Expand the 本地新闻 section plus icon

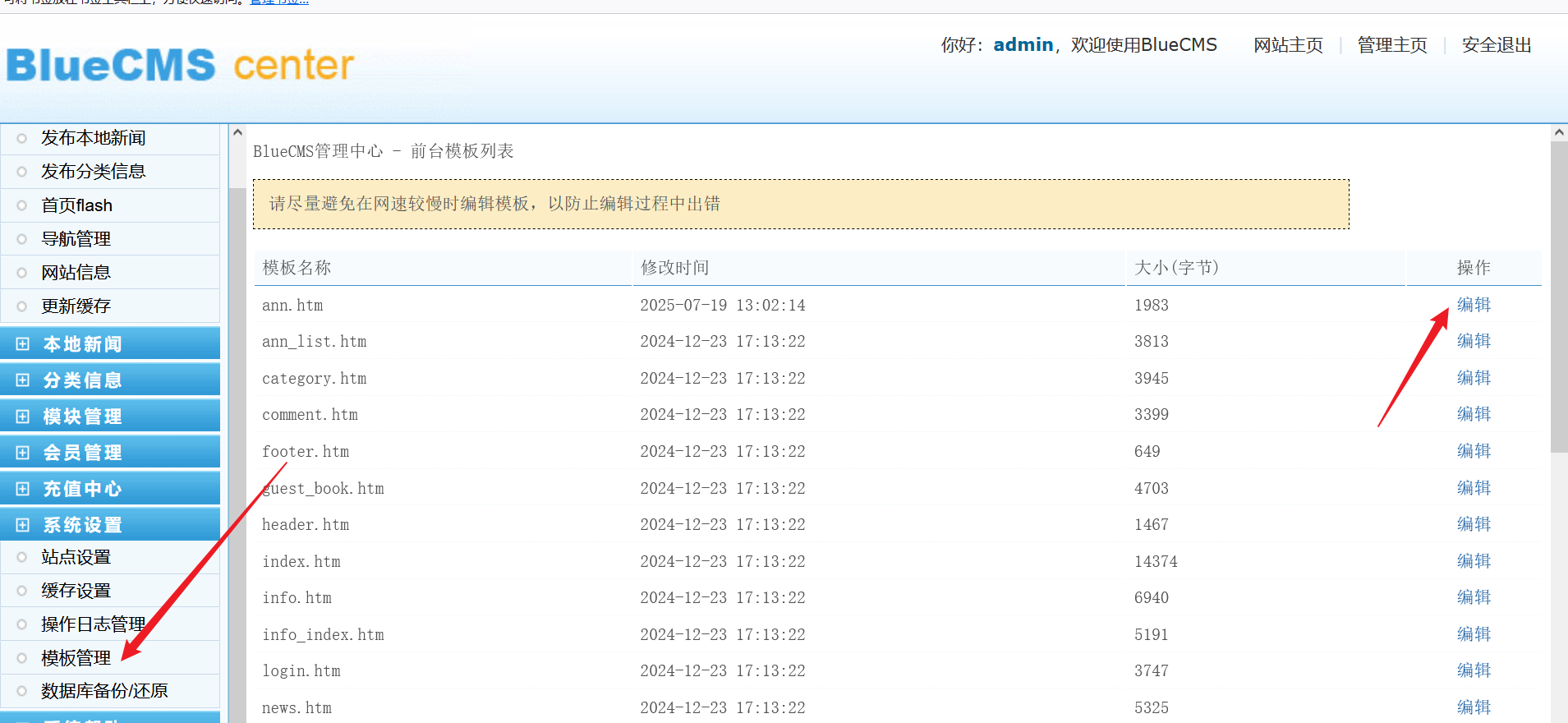point(22,344)
